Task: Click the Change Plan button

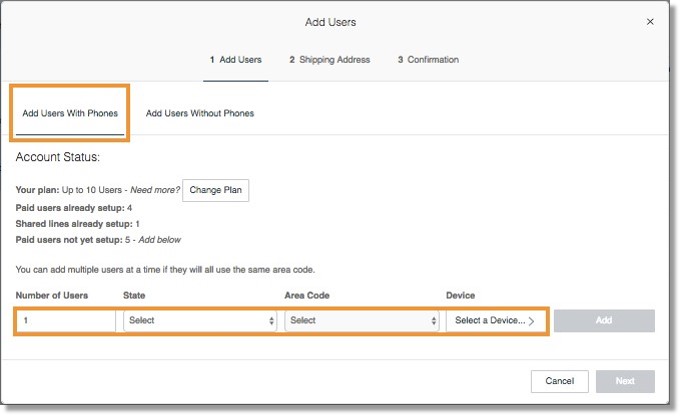Action: click(215, 190)
